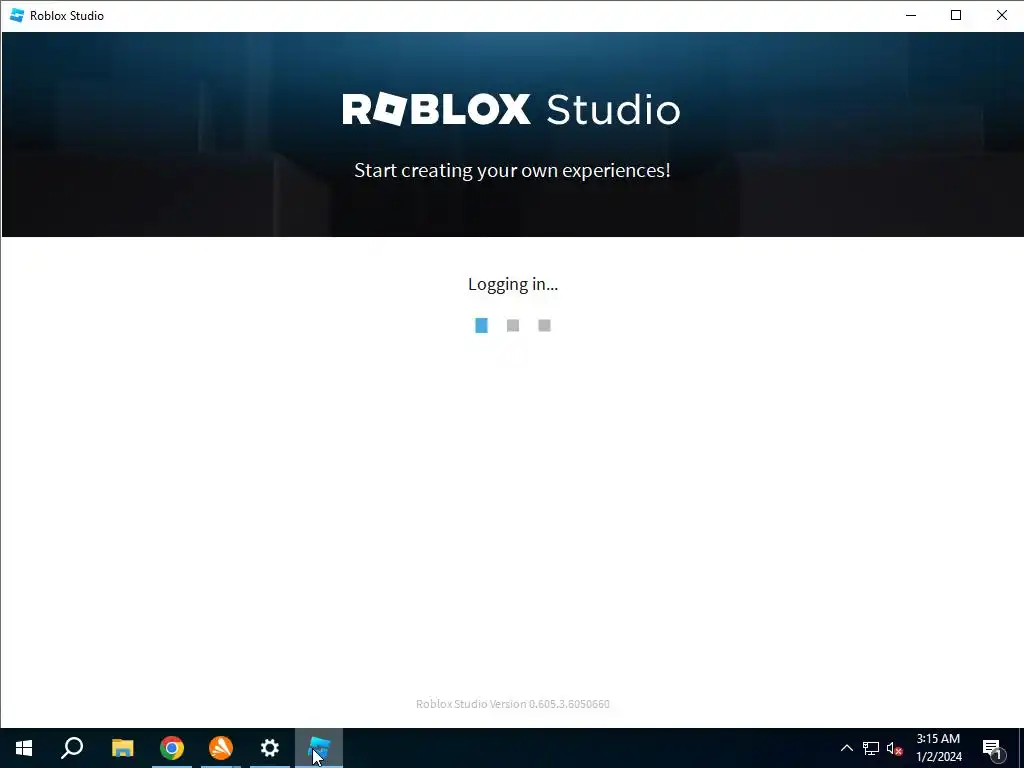Open Google Chrome from taskbar
This screenshot has height=768, width=1024.
point(172,748)
